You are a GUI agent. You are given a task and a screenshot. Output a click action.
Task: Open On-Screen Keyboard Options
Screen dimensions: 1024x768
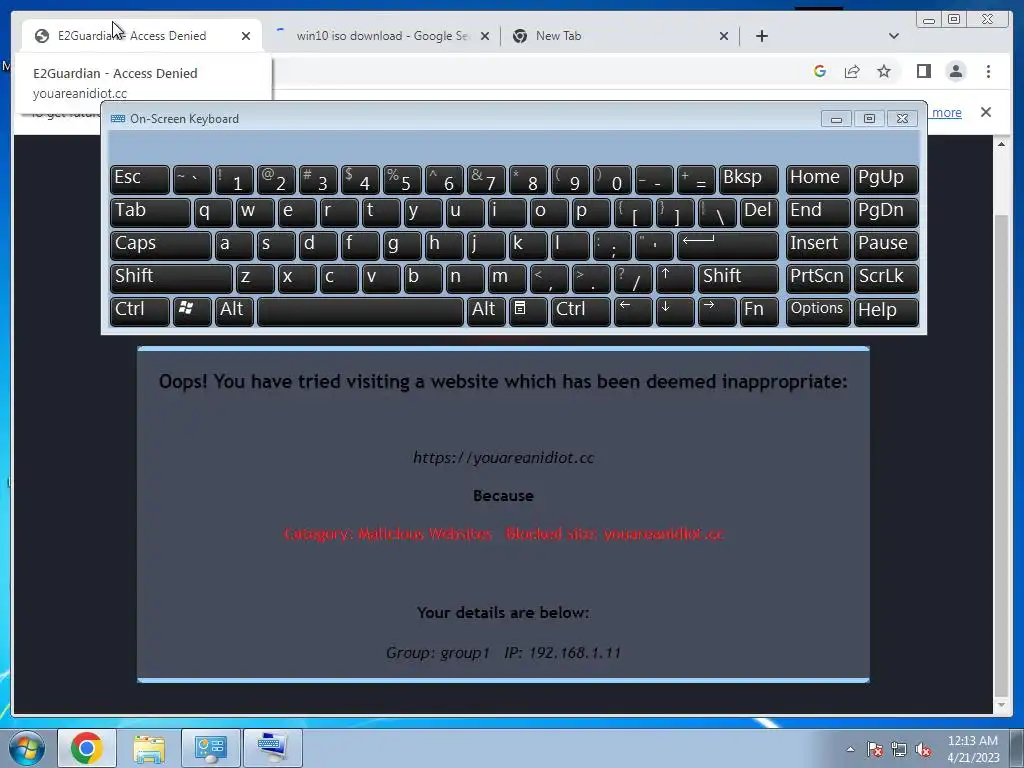coord(818,310)
